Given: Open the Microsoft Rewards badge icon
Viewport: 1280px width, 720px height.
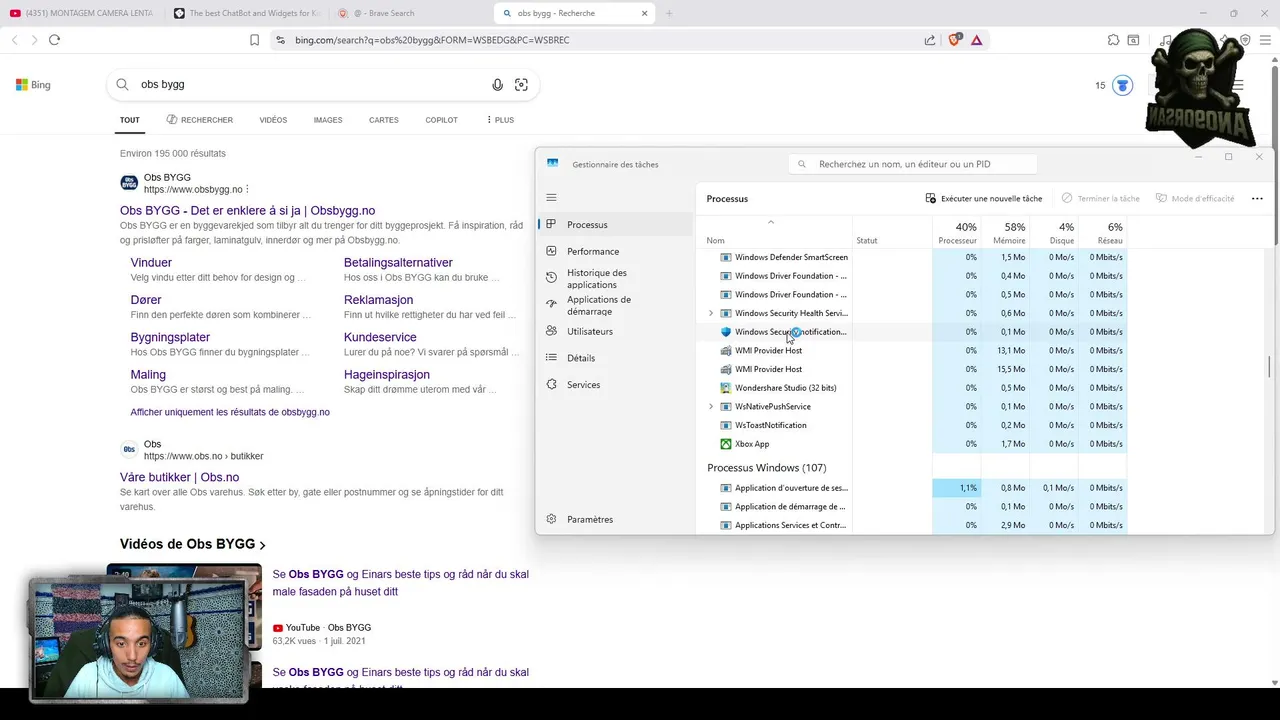Looking at the screenshot, I should (1123, 85).
